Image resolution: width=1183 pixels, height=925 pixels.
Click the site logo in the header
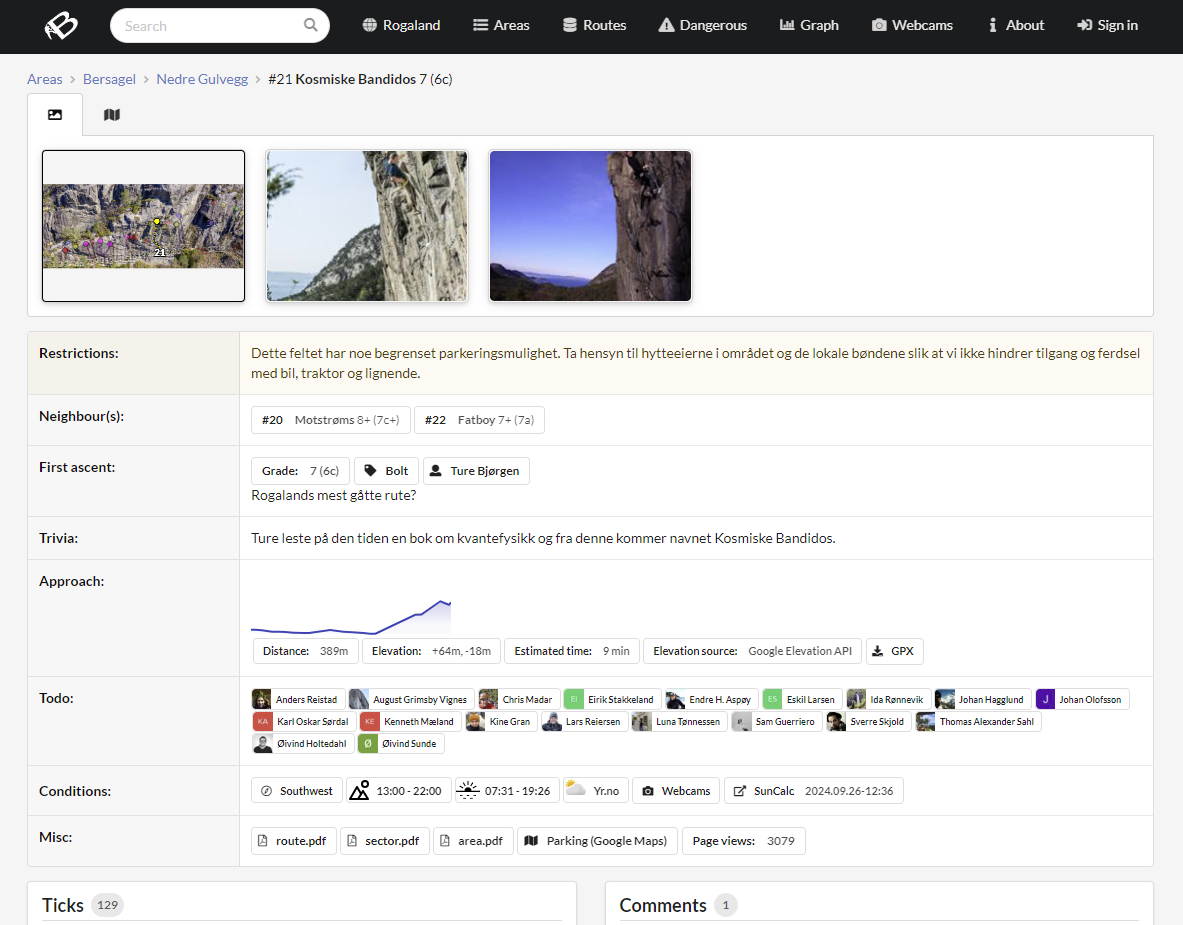pos(60,26)
